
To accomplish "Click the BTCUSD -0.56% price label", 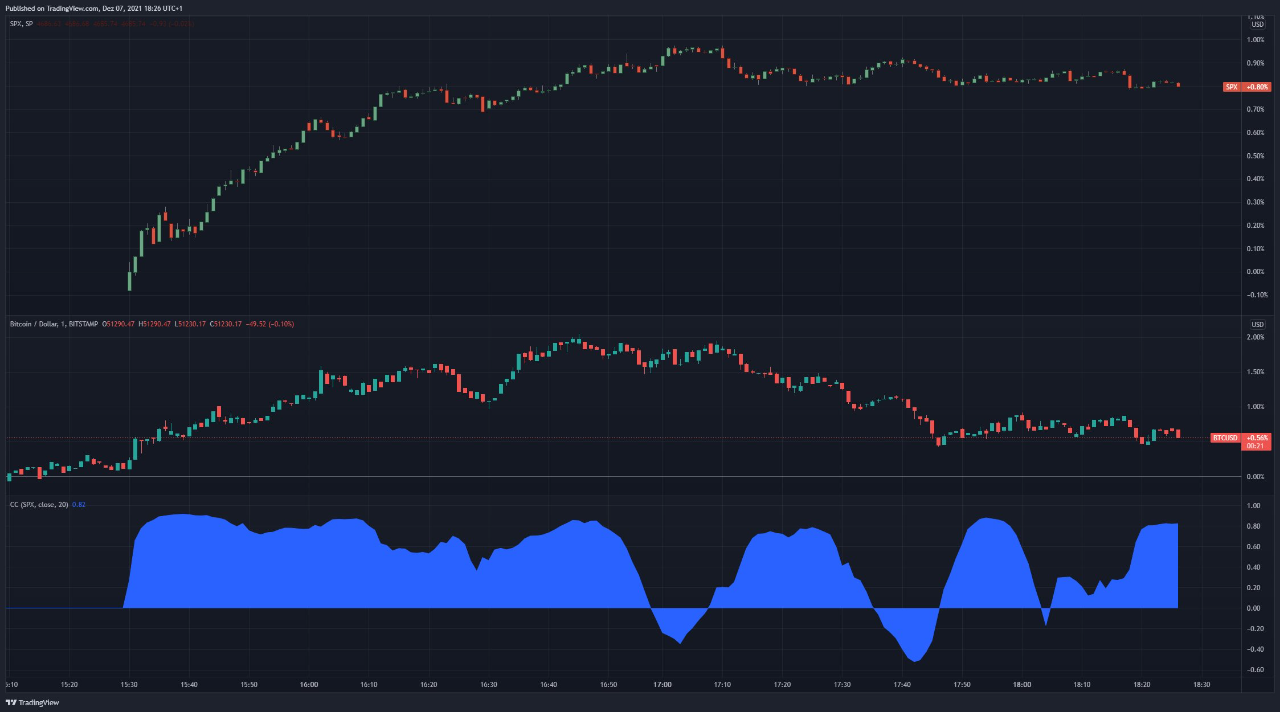I will pyautogui.click(x=1240, y=437).
